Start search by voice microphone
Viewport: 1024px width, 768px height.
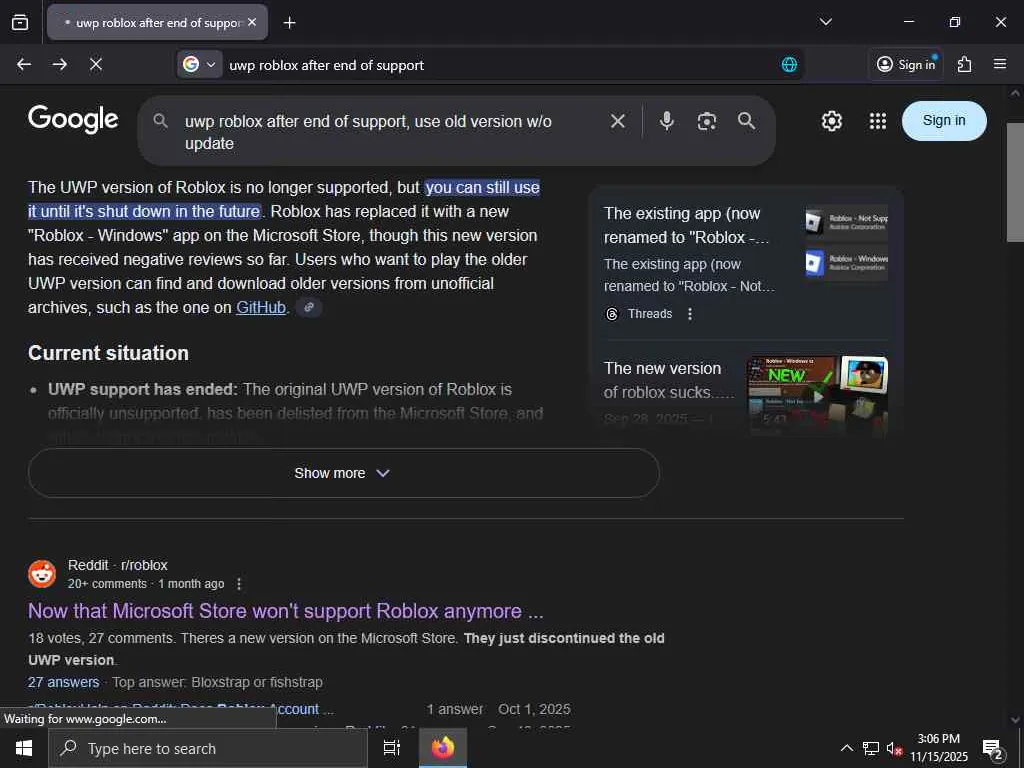(666, 121)
